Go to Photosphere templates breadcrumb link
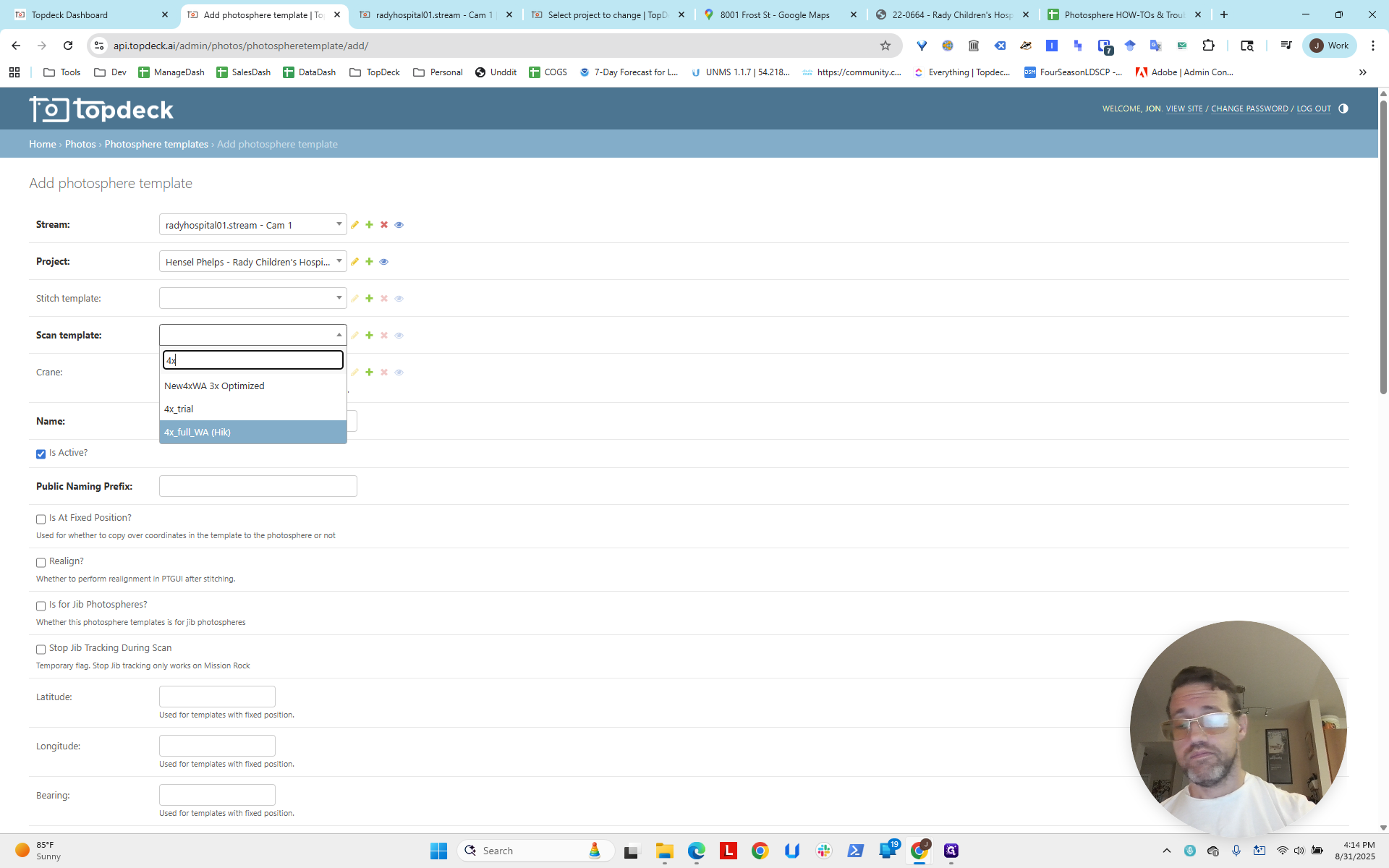 (156, 144)
